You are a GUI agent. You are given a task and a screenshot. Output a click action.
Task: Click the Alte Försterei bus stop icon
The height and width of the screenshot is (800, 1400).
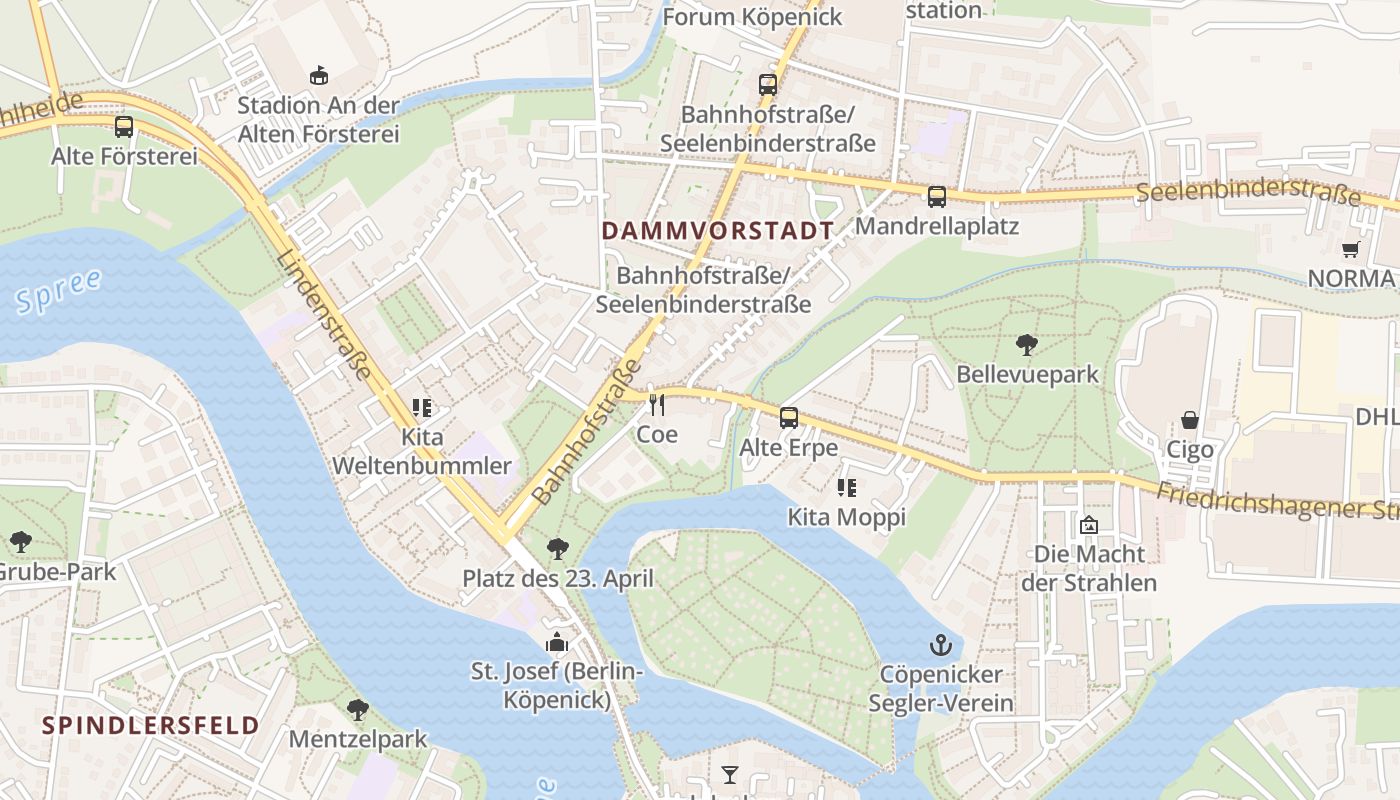point(124,127)
